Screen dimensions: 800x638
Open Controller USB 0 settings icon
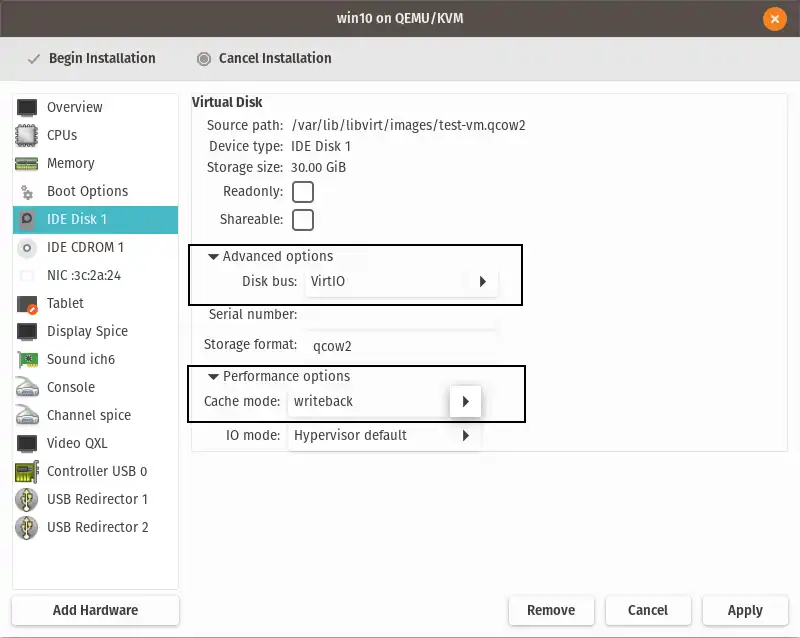pos(26,471)
